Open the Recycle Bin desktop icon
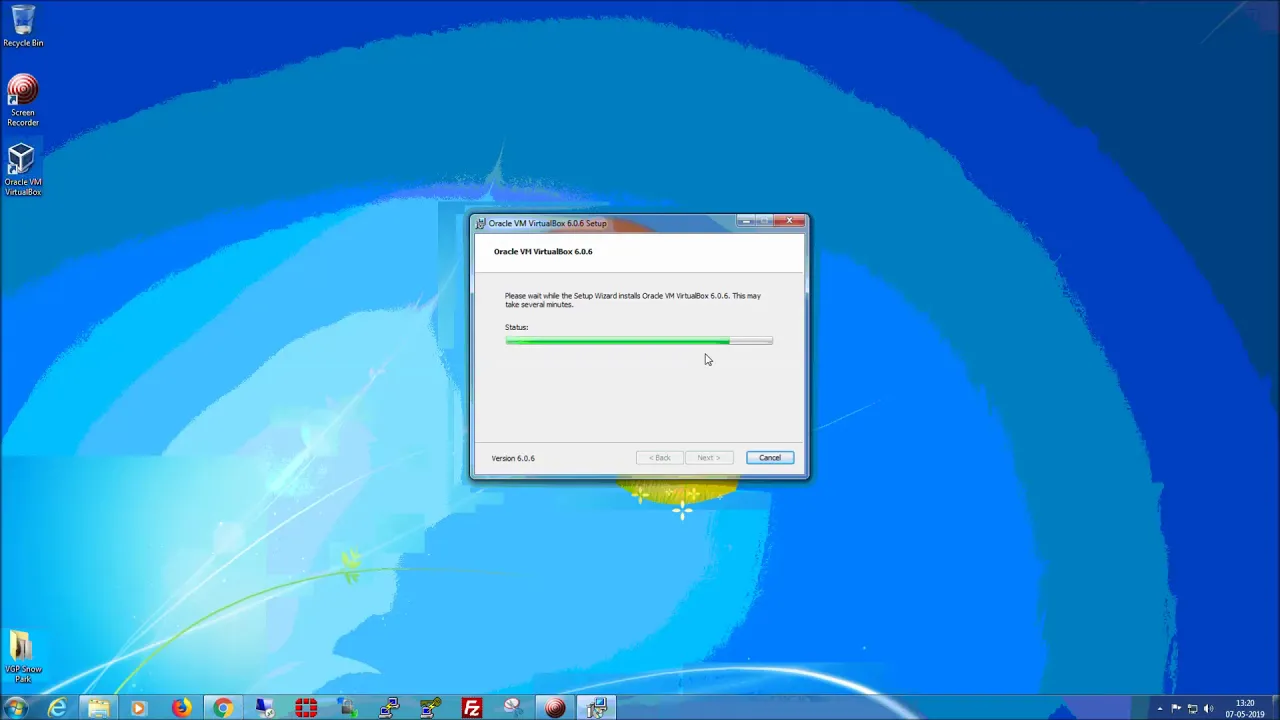Screen dimensions: 1280x720 22,26
